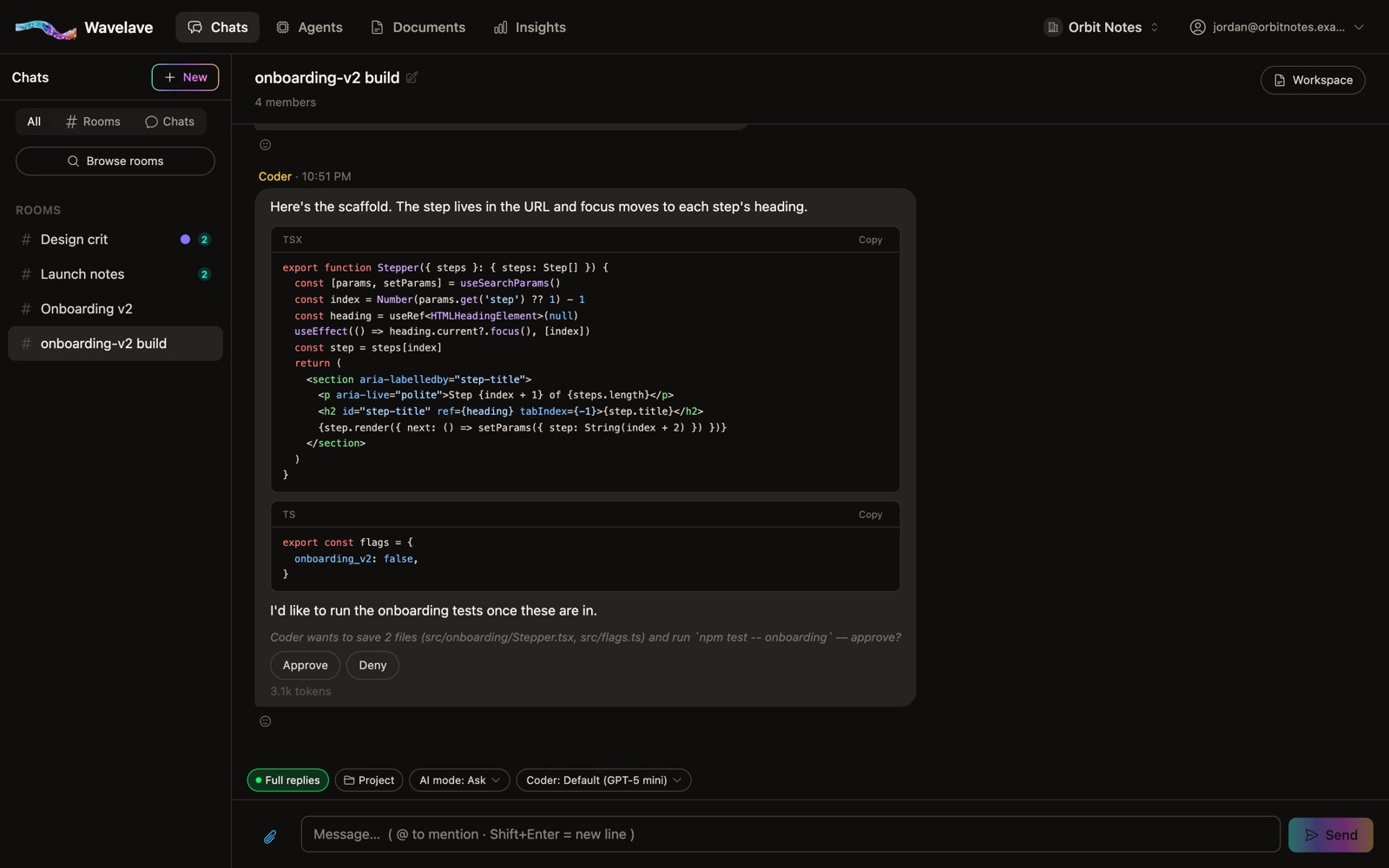The image size is (1389, 868).
Task: Filter sidebar list to Rooms
Action: click(x=93, y=122)
